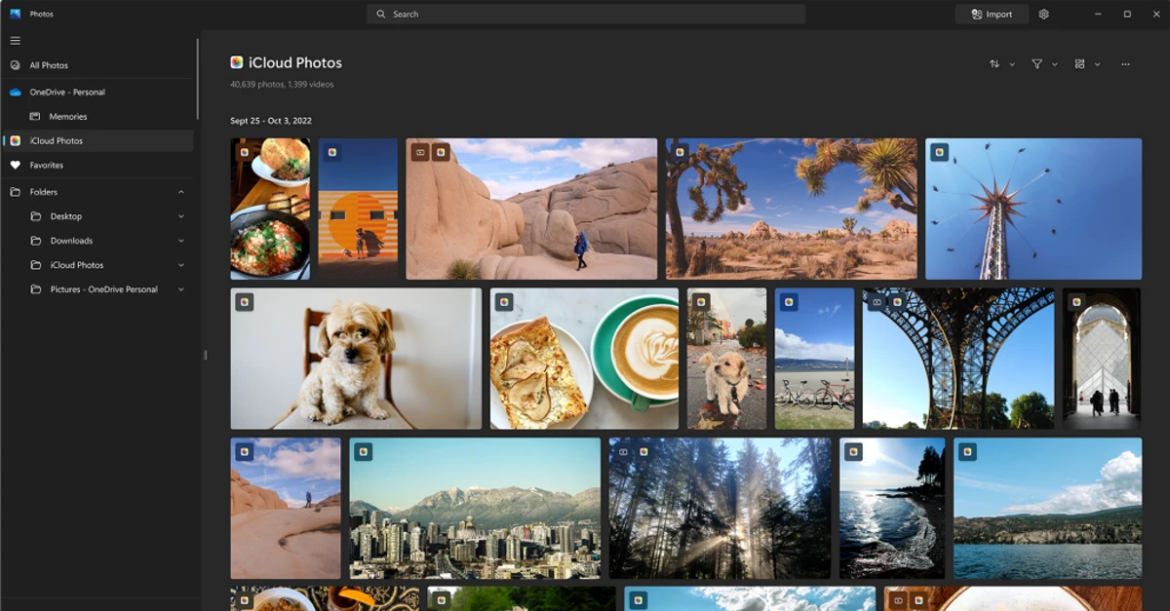Open the sort options icon

click(x=995, y=64)
